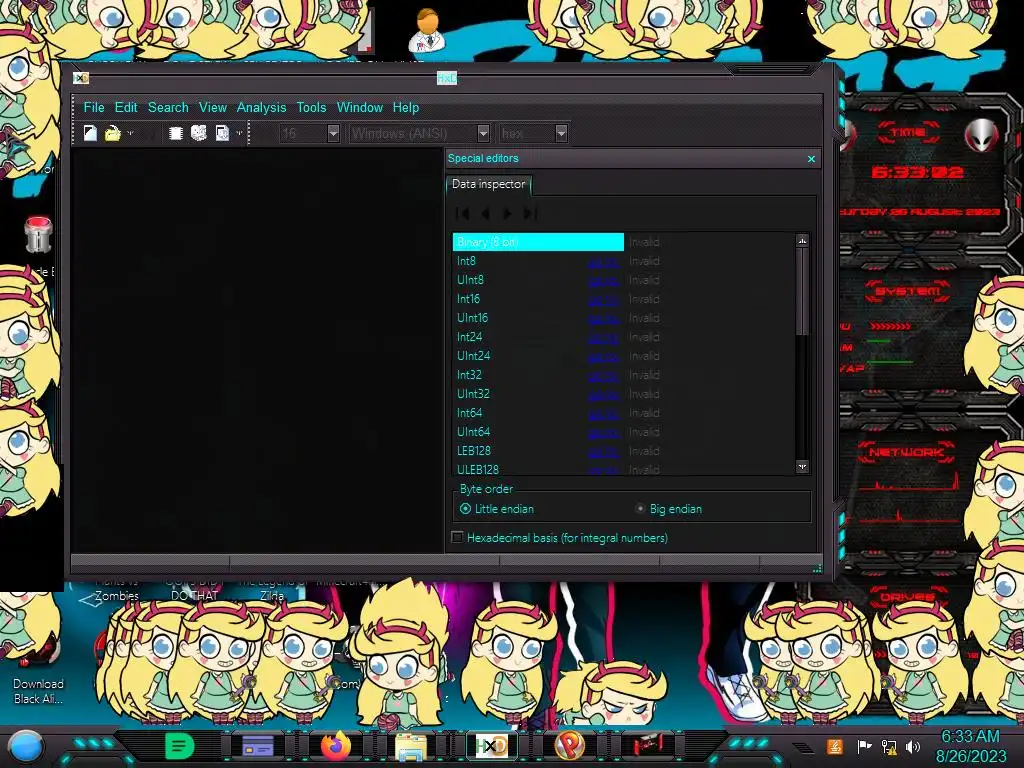1024x768 pixels.
Task: Open the Window menu
Action: tap(359, 107)
